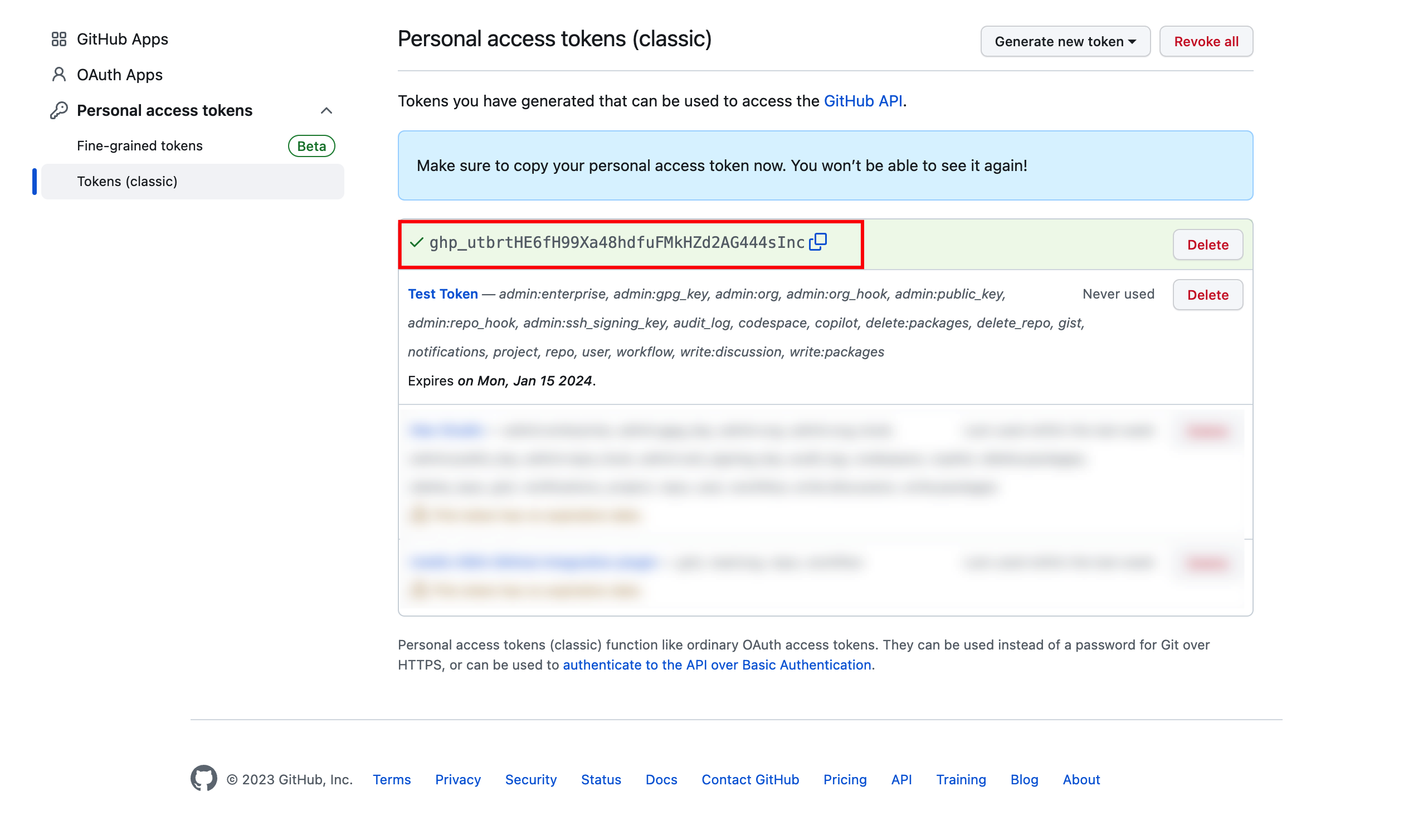
Task: Click the green checkmark beside the new token
Action: click(x=416, y=243)
